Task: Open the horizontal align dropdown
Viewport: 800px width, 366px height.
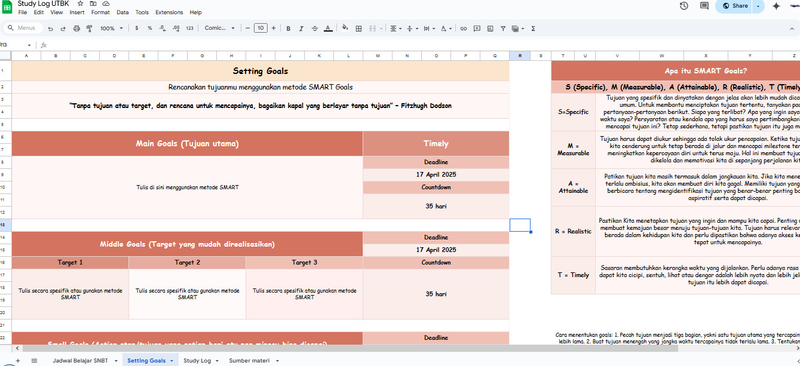Action: (x=395, y=29)
